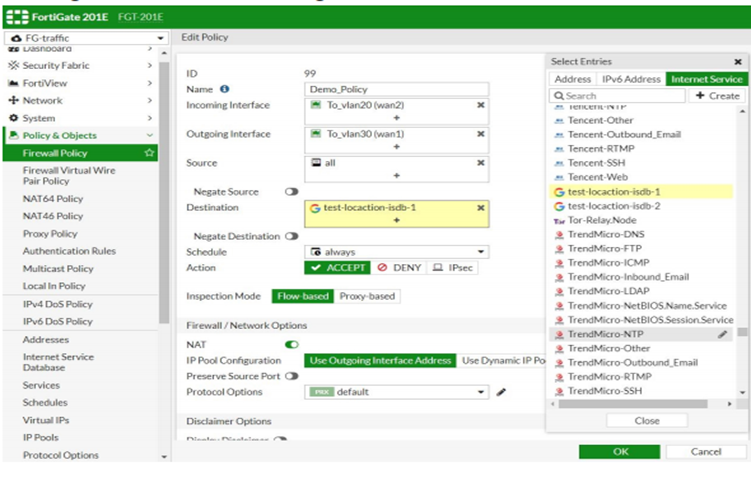Click the OK button to save policy

(619, 452)
